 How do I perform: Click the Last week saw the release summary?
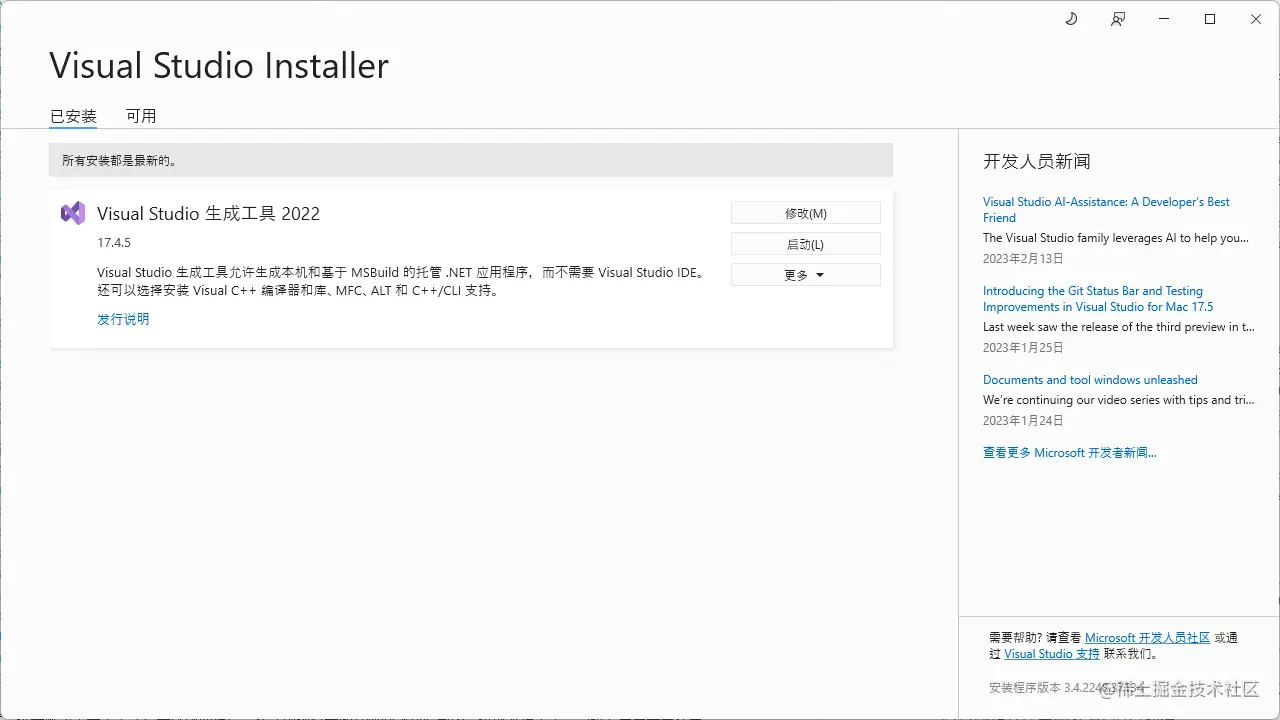tap(1119, 327)
